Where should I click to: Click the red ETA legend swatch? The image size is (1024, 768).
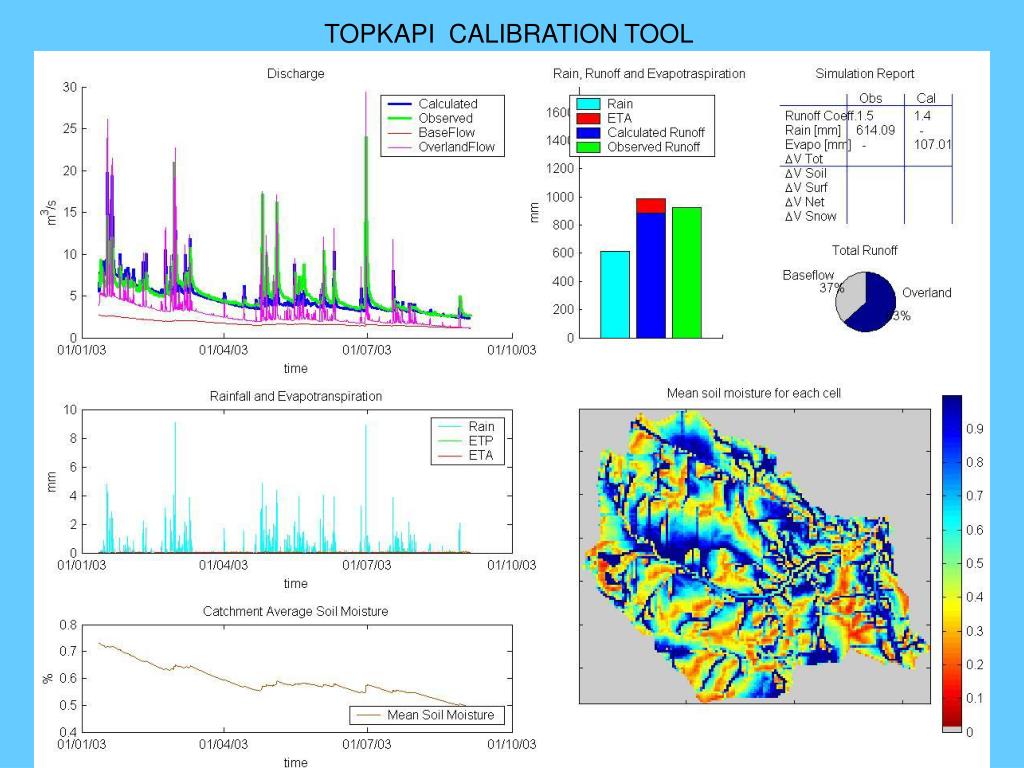588,118
